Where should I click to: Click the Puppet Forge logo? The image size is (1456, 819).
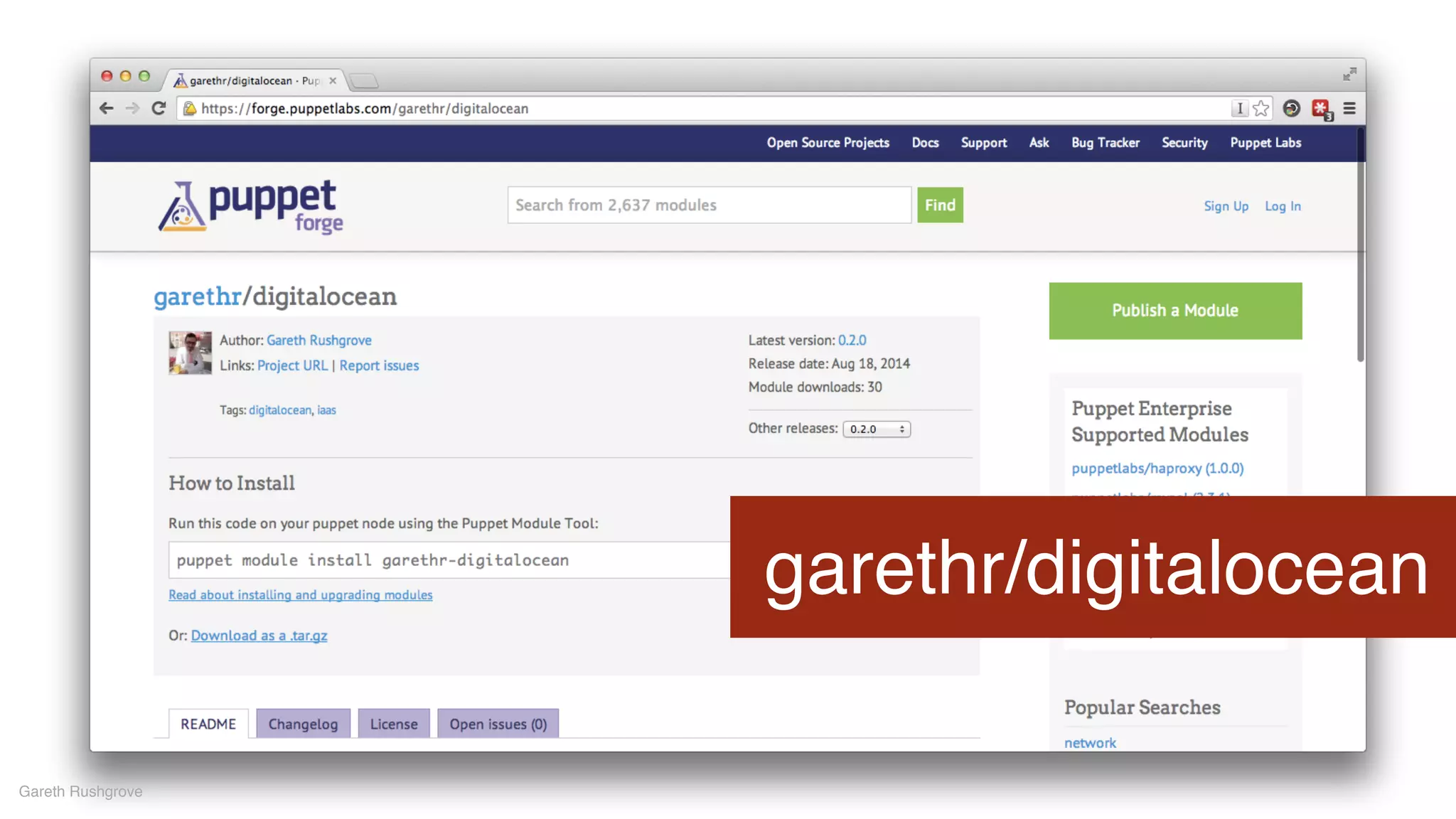tap(251, 206)
